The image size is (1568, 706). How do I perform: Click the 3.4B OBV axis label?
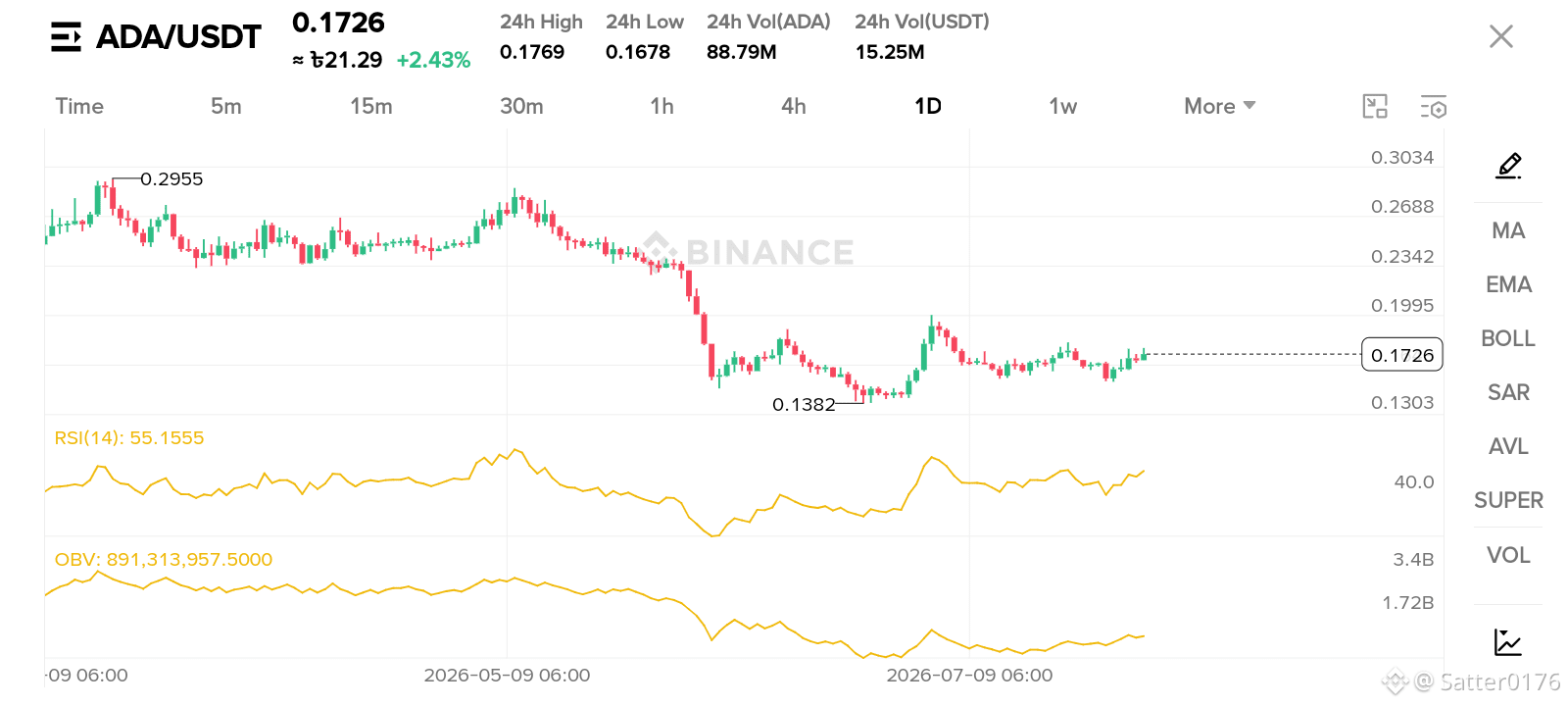[1413, 560]
